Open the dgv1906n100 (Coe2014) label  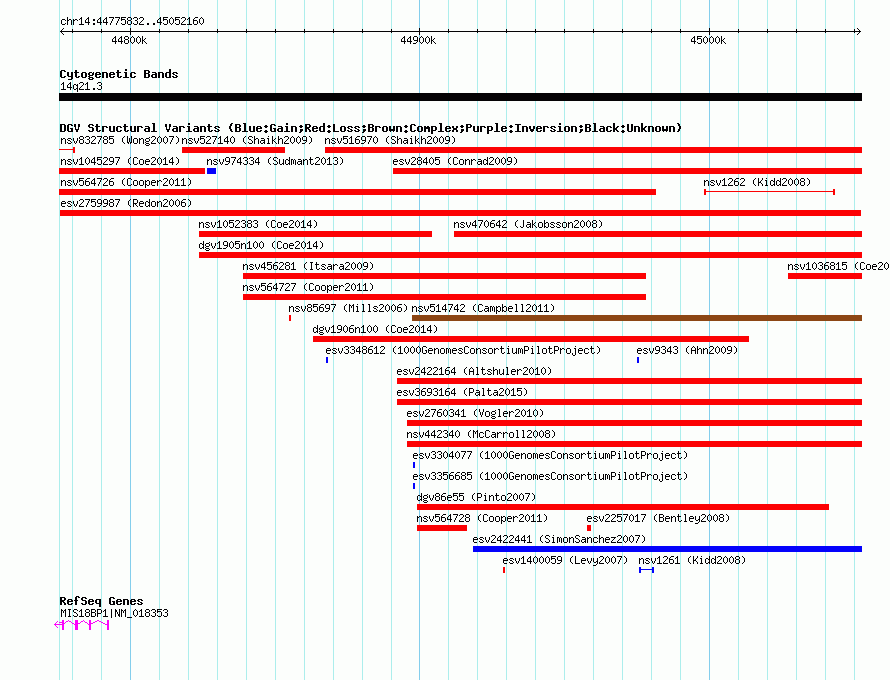375,329
